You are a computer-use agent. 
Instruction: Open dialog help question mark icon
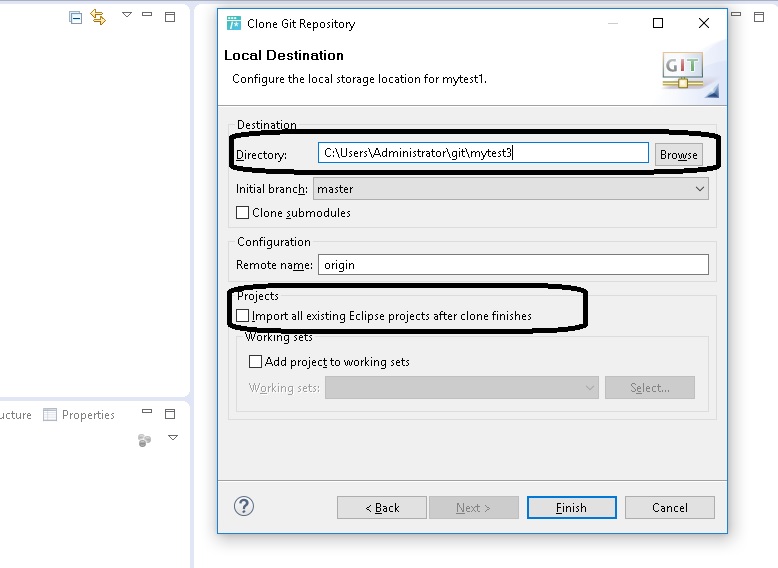coord(244,506)
